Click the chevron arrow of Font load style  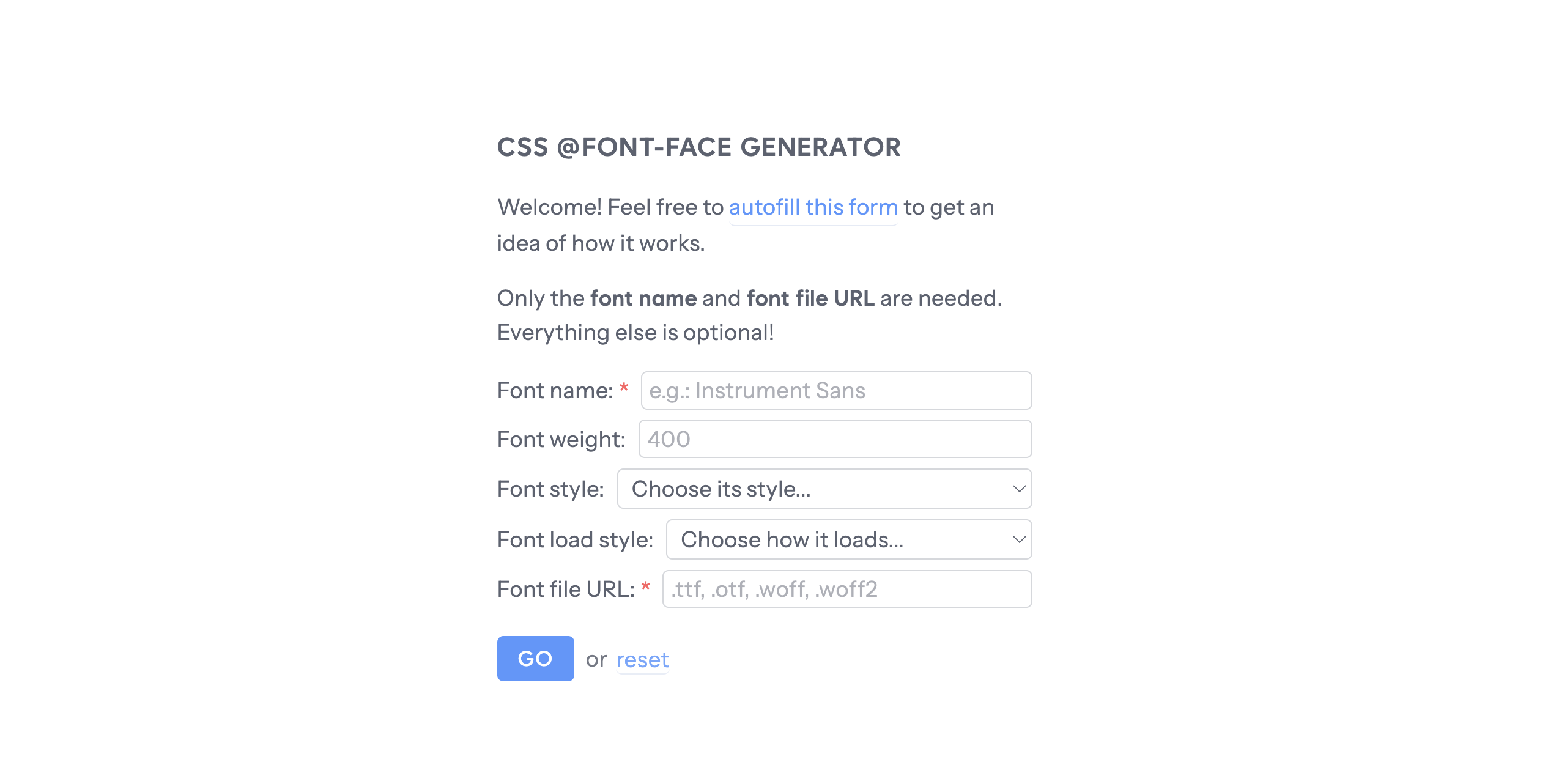click(1018, 540)
